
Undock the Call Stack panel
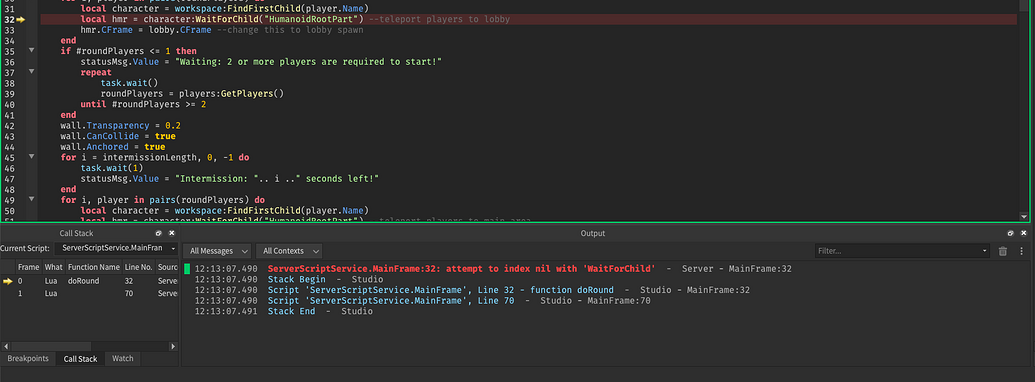[x=158, y=234]
